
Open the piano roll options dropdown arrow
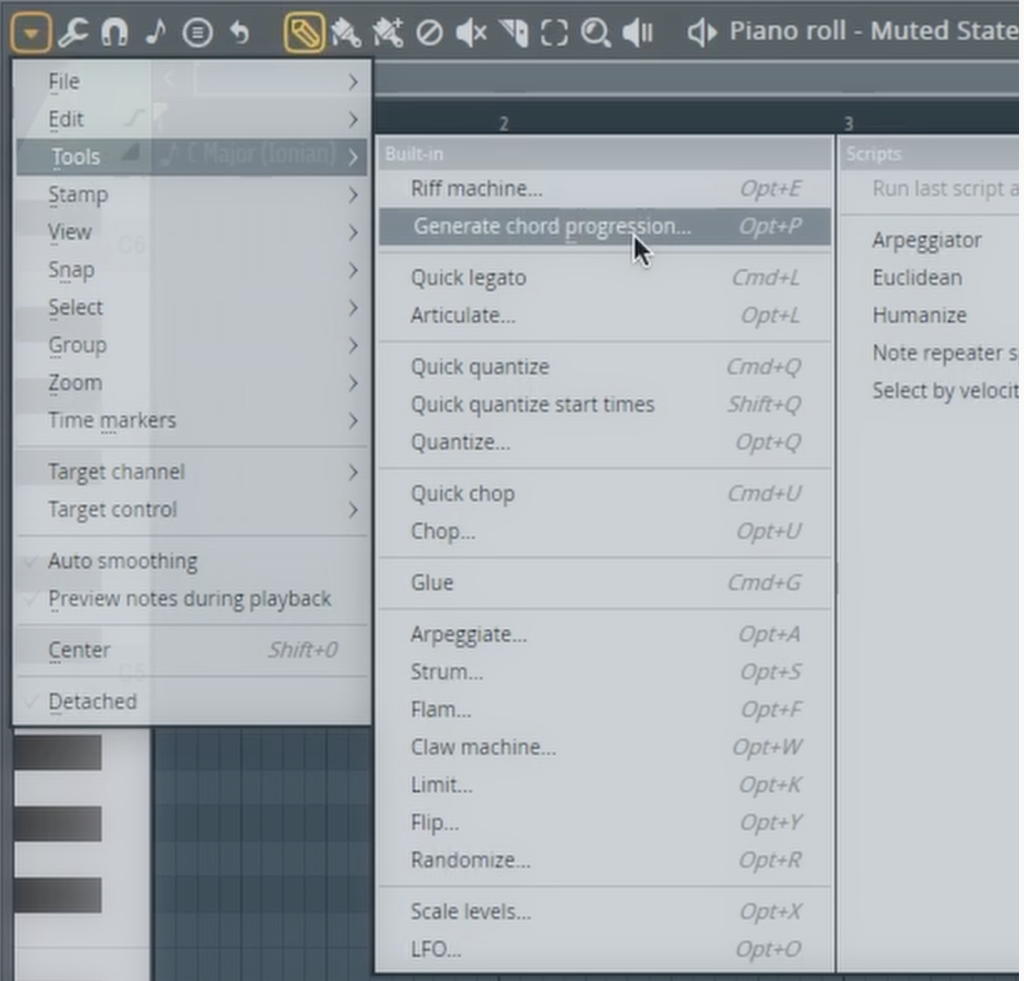point(31,32)
